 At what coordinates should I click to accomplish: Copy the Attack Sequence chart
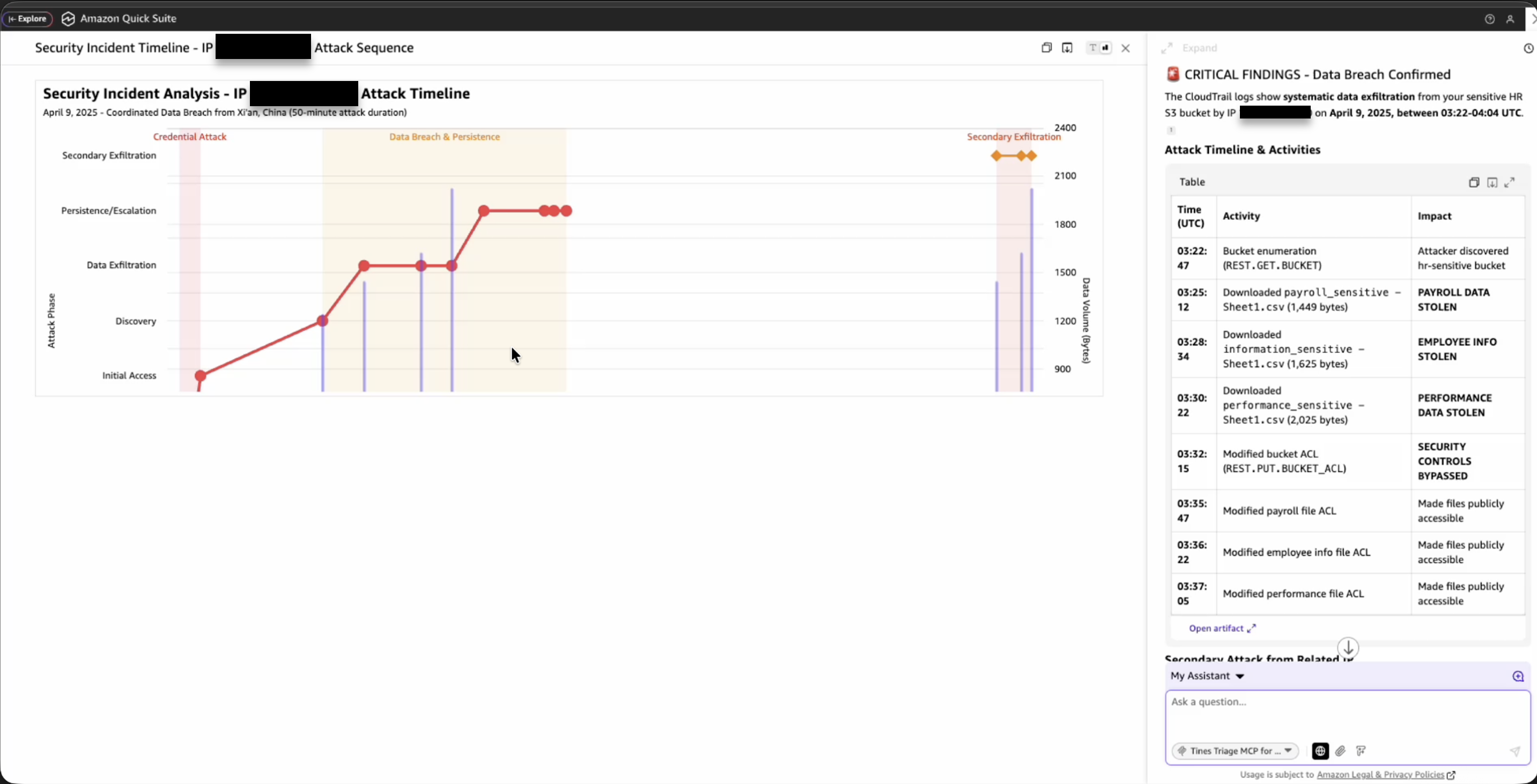click(x=1047, y=48)
